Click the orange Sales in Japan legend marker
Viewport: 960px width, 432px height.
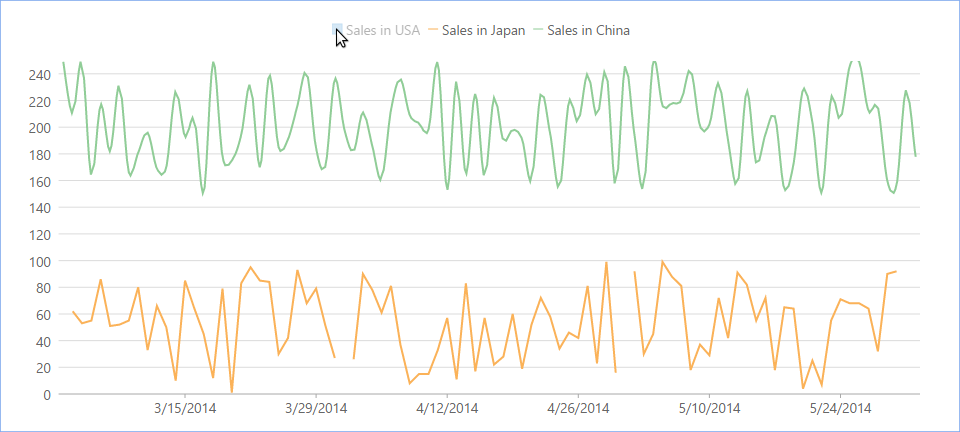click(x=432, y=30)
